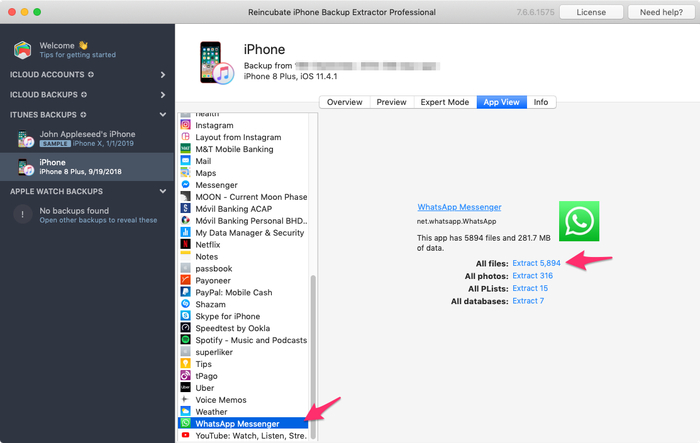
Task: Click the Netflix app icon
Action: tap(185, 244)
